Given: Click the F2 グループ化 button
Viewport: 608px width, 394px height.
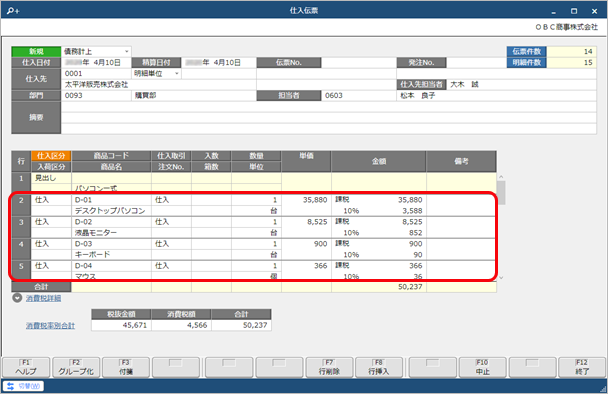Looking at the screenshot, I should (x=76, y=367).
